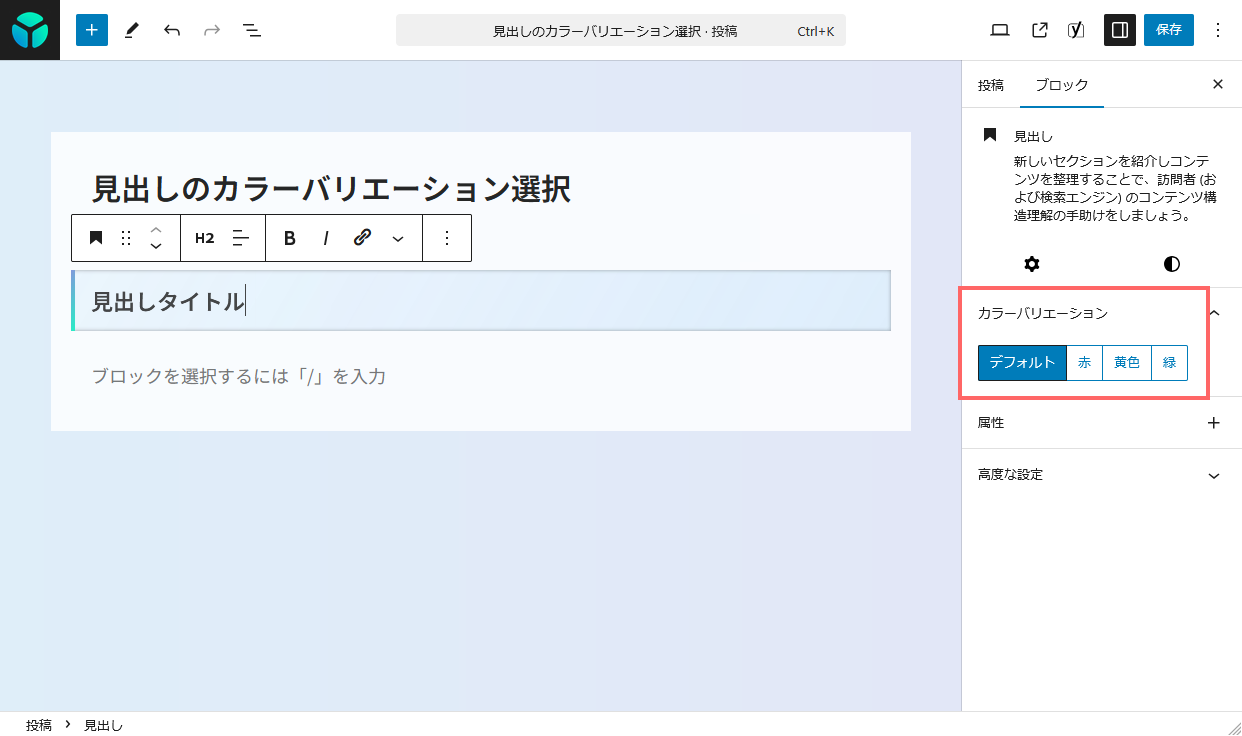Open the document overview list view
This screenshot has height=736, width=1242.
tap(252, 30)
